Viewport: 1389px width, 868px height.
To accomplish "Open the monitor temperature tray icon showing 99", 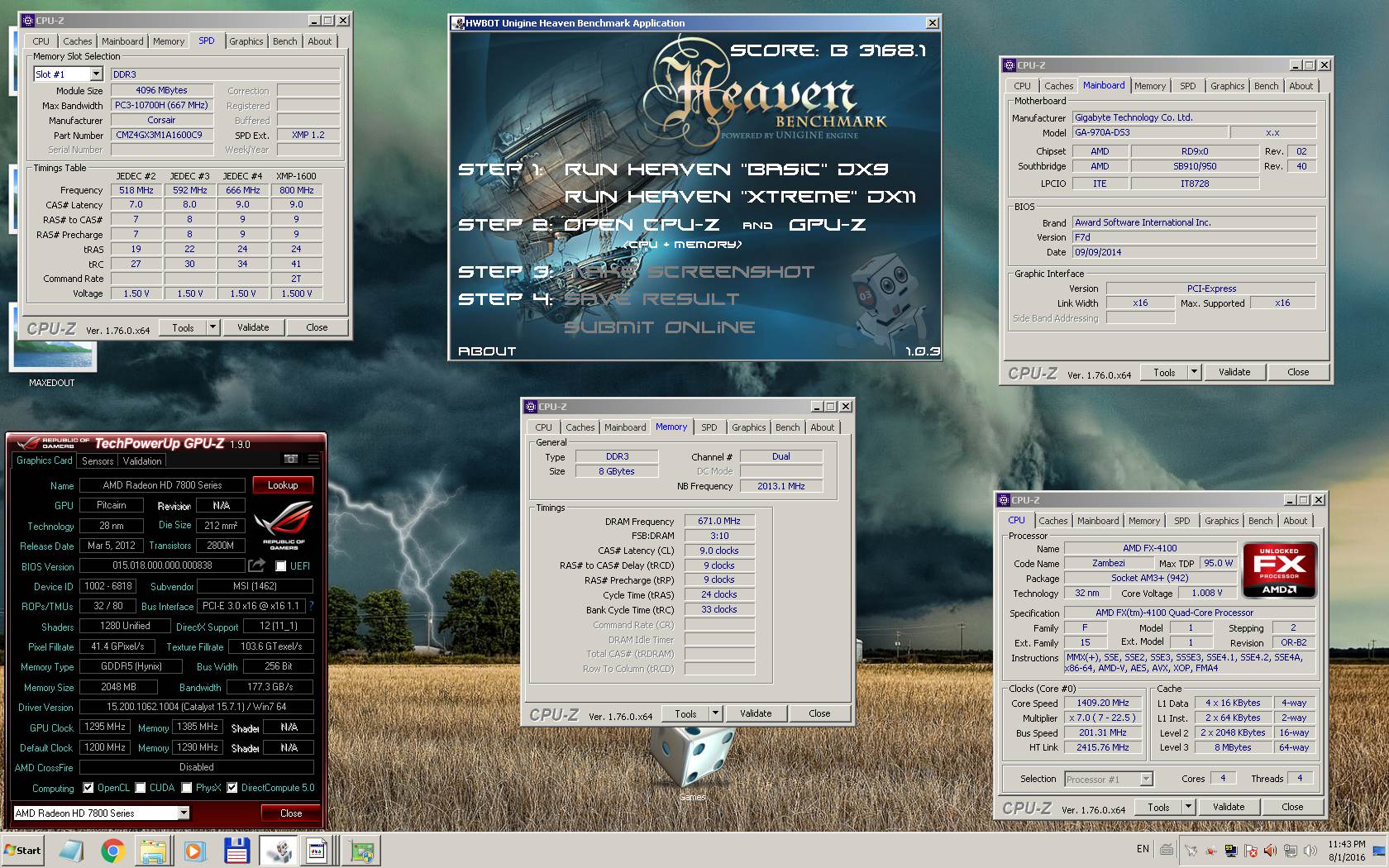I will click(1231, 850).
